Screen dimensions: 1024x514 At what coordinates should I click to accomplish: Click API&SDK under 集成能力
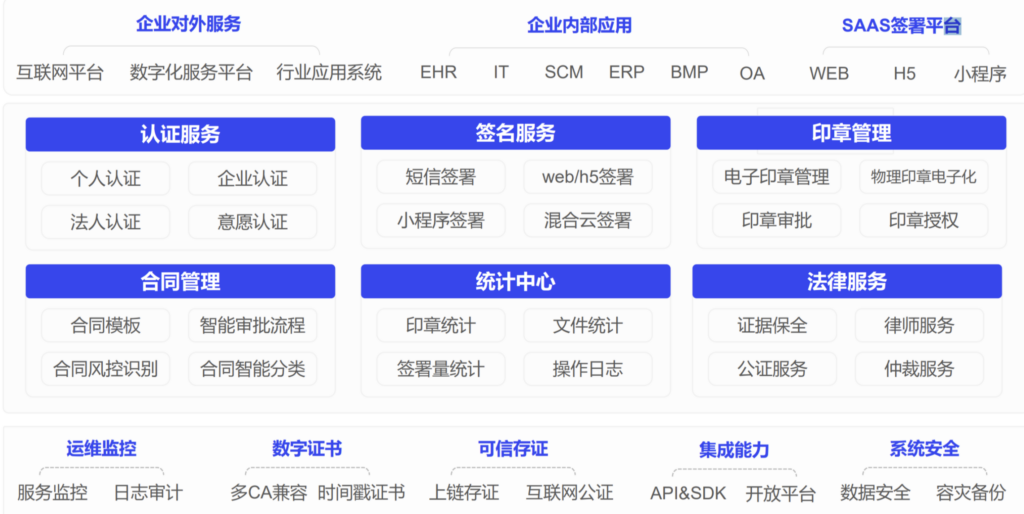coord(688,493)
